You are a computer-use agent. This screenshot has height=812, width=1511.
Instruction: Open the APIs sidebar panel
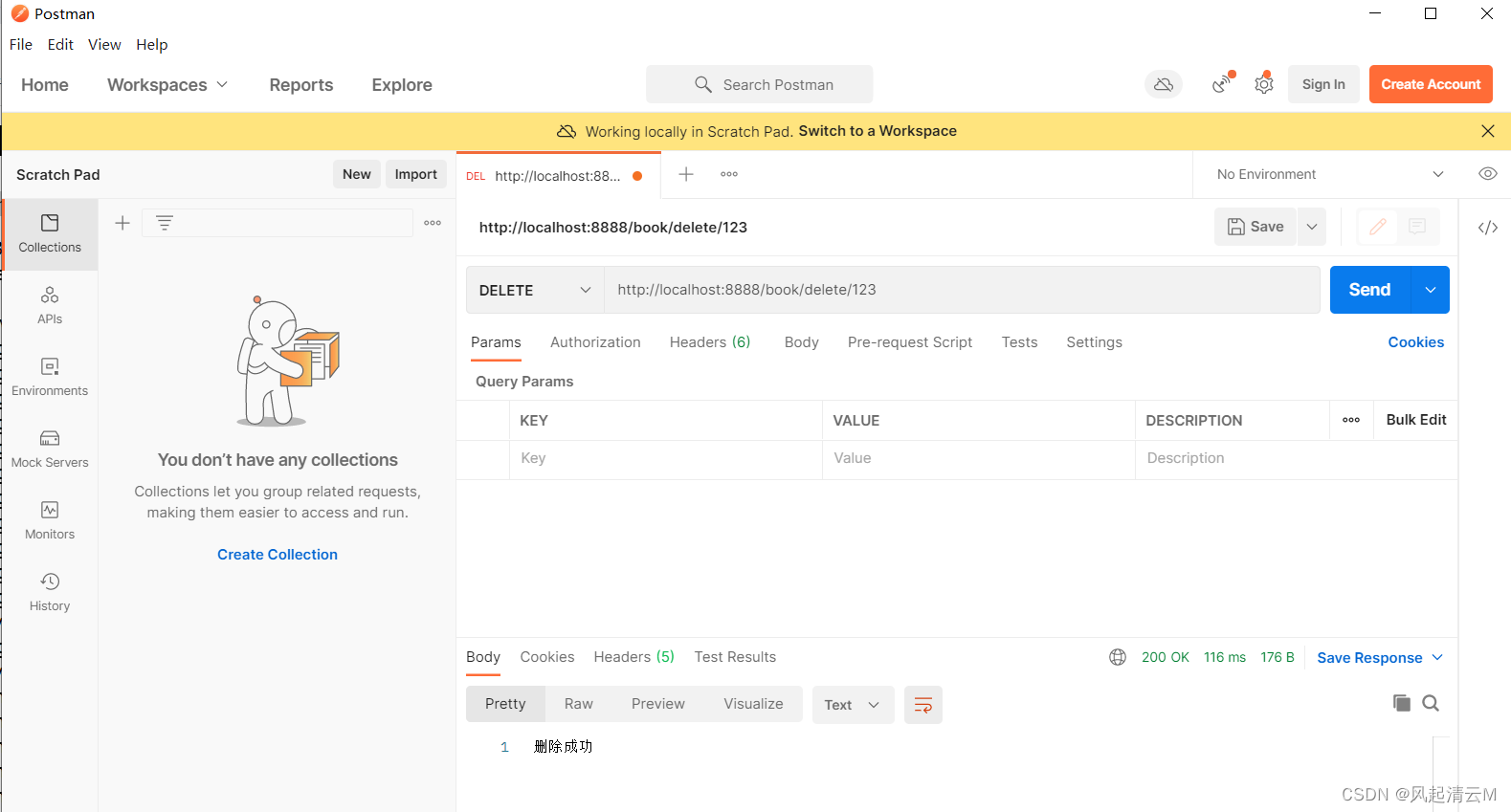tap(50, 306)
